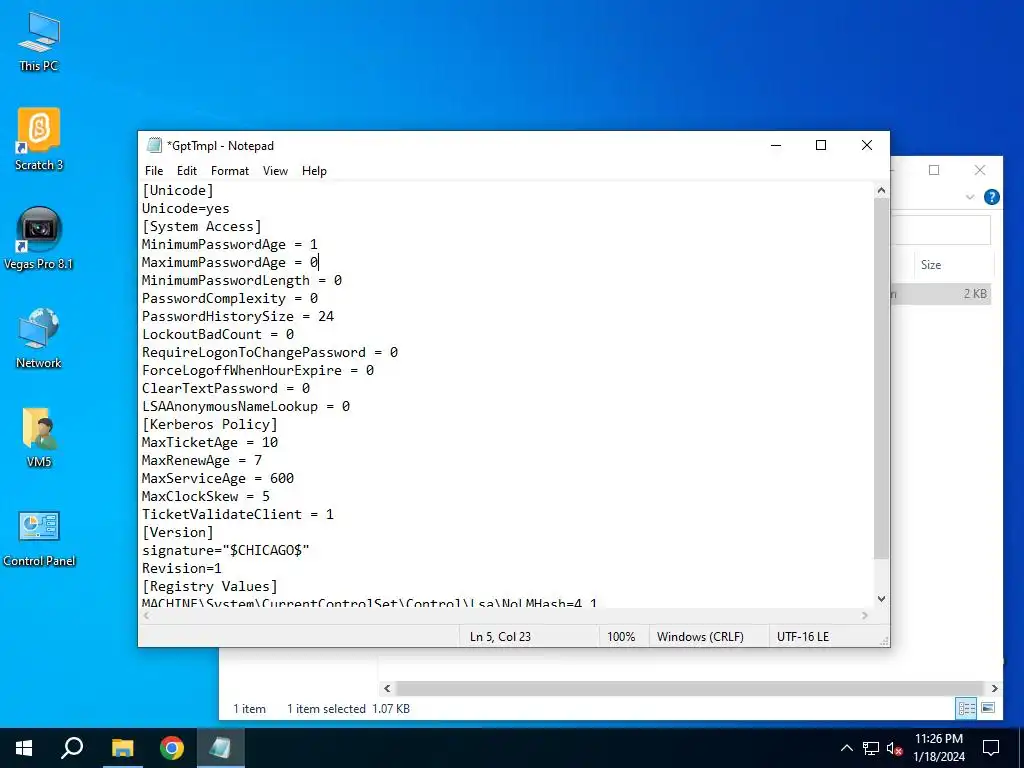Click the 'RequireLogonToChangePassword = 0' line

tap(270, 352)
